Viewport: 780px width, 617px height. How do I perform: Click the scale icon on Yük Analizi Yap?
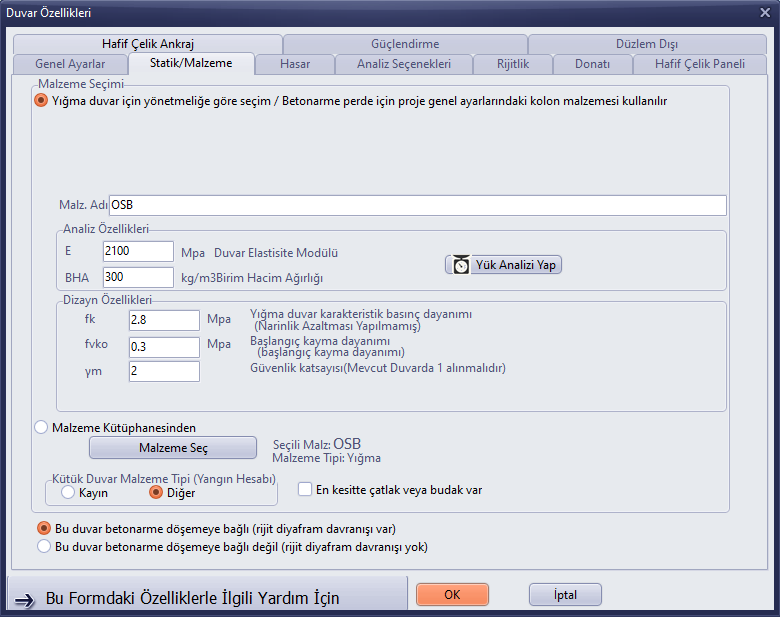point(461,265)
